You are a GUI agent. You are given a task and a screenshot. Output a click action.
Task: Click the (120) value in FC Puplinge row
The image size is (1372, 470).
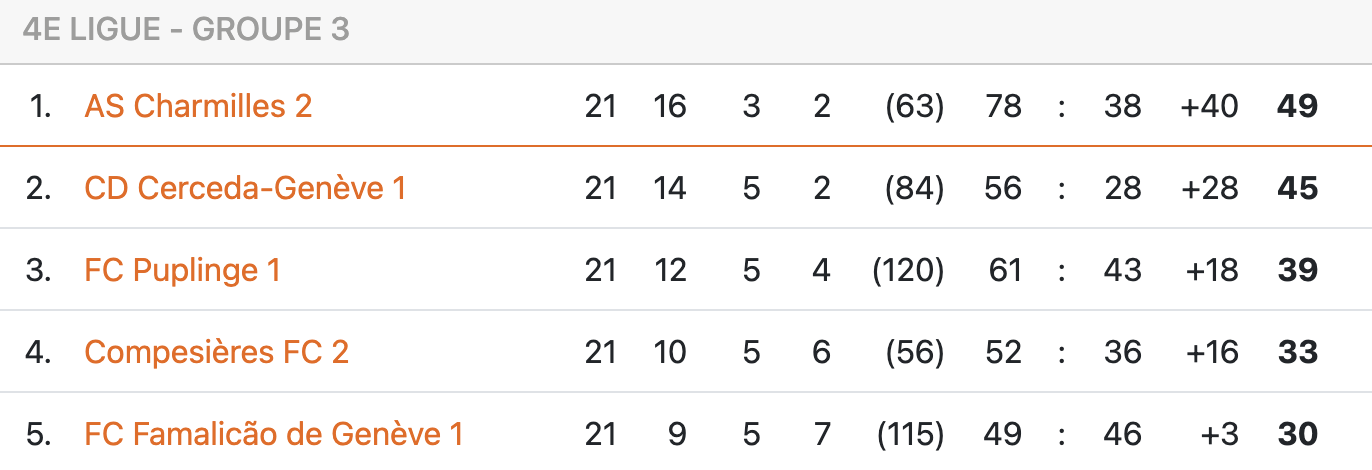click(908, 270)
